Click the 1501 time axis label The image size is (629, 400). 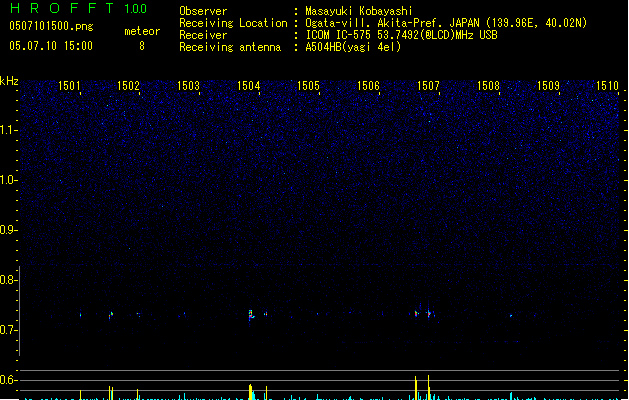pos(69,86)
